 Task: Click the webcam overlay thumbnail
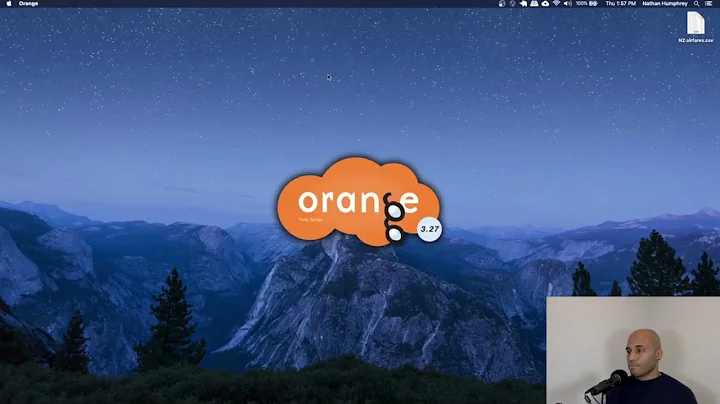click(x=633, y=350)
